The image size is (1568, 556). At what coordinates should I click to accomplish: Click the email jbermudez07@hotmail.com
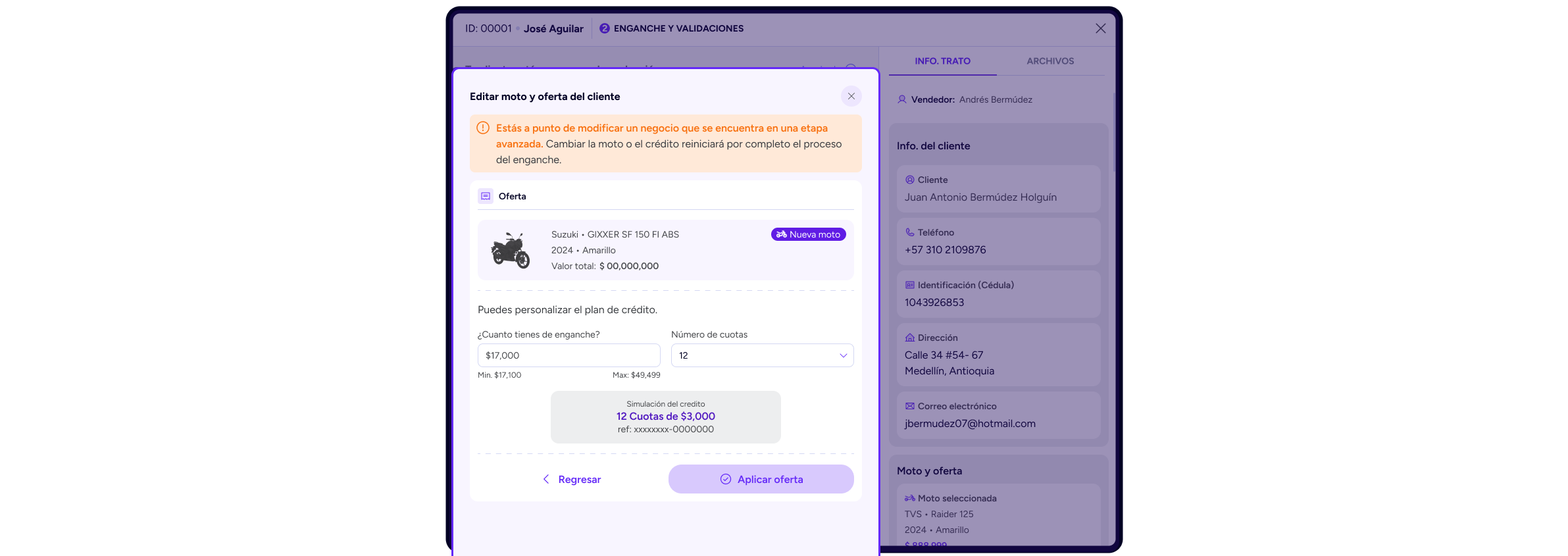[x=970, y=424]
